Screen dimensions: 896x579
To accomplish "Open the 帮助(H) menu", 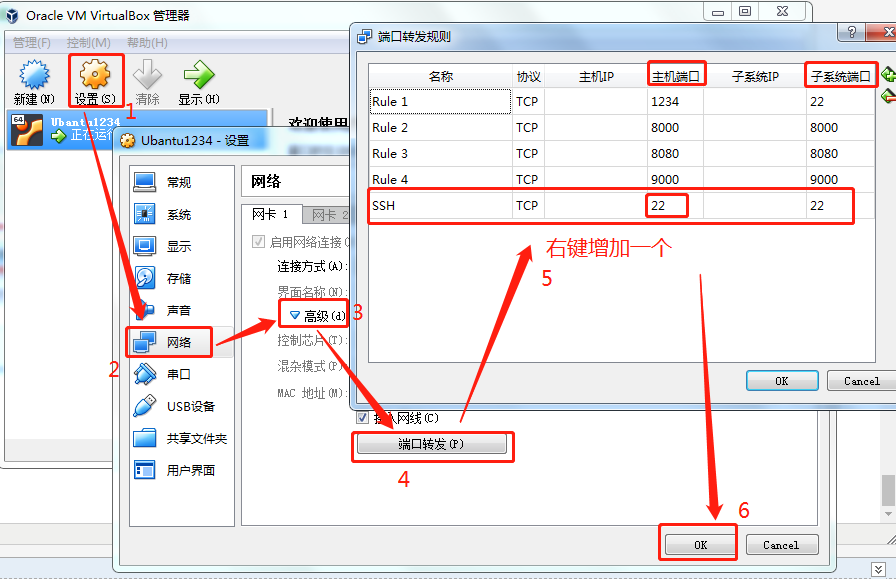I will [147, 43].
